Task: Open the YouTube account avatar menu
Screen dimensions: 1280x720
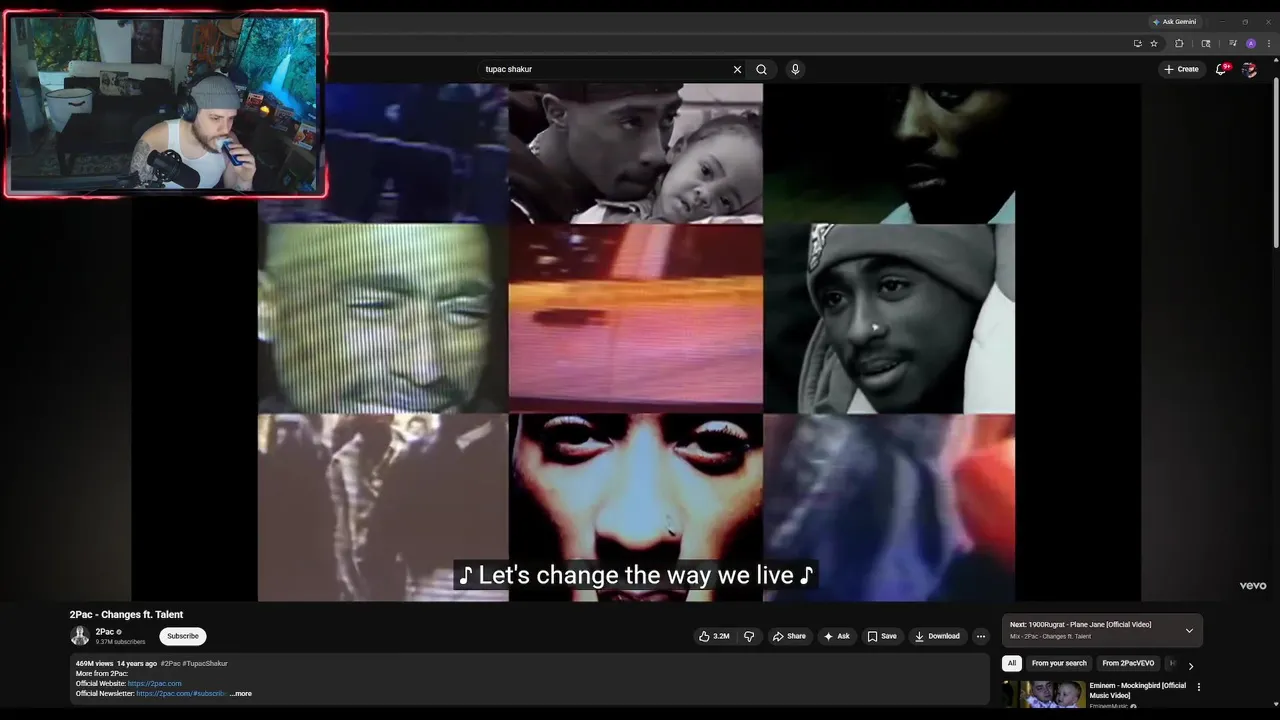Action: (x=1249, y=69)
